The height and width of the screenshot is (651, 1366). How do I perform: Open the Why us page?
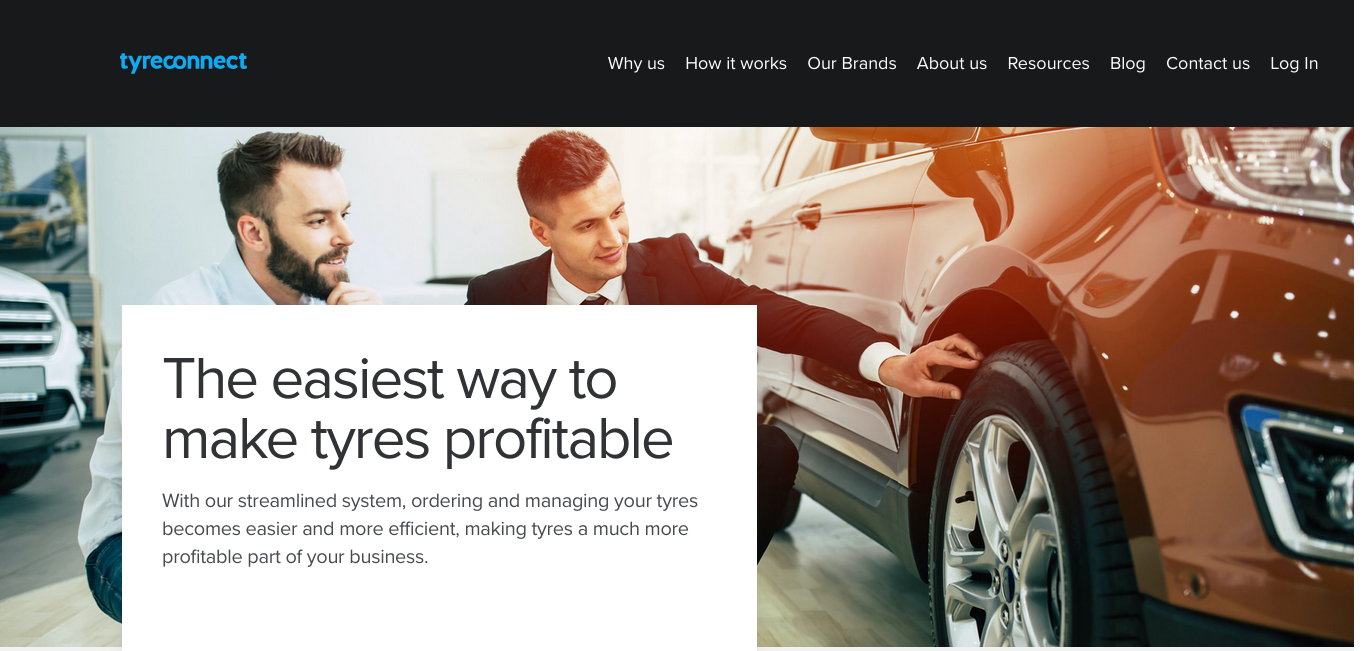point(636,63)
